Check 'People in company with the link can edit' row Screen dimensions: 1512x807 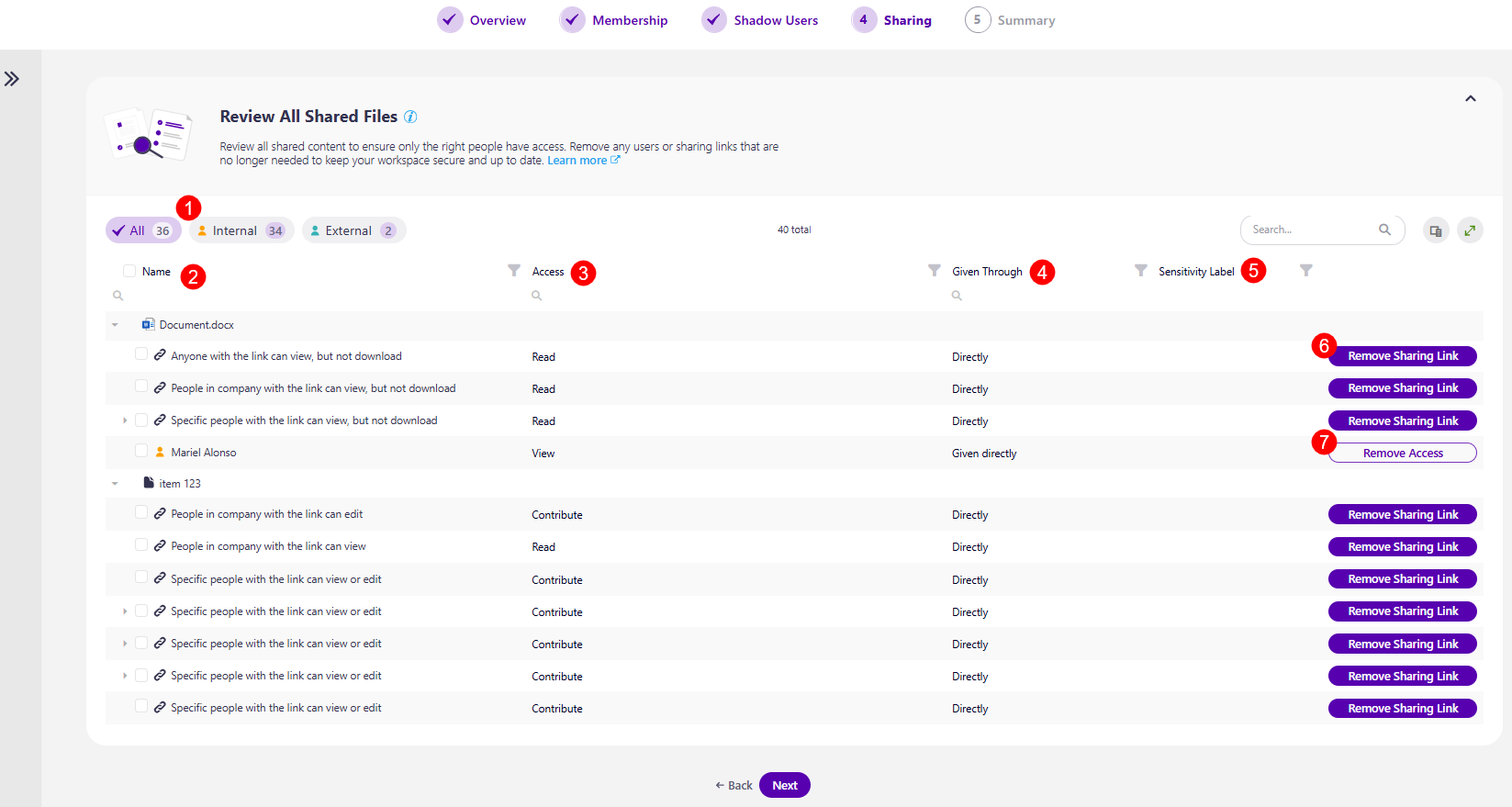click(141, 512)
